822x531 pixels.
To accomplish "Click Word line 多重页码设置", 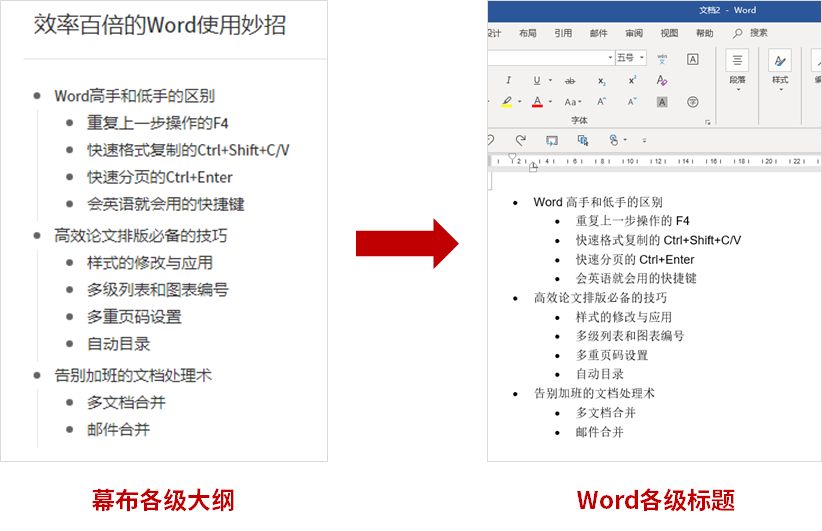I will coord(612,355).
